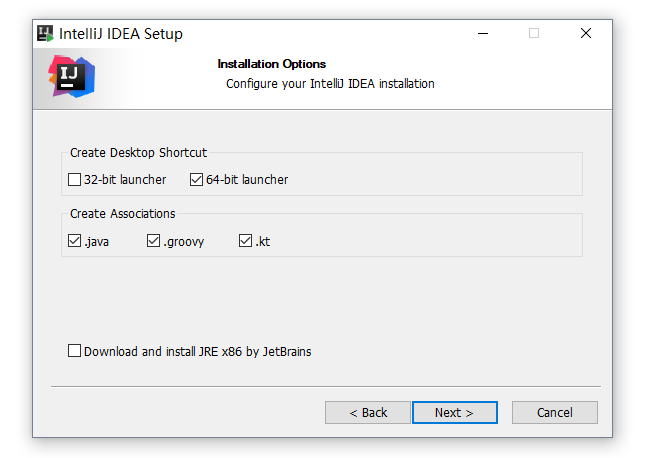Click the IntelliJ IDEA title bar icon
This screenshot has height=458, width=647.
click(45, 33)
